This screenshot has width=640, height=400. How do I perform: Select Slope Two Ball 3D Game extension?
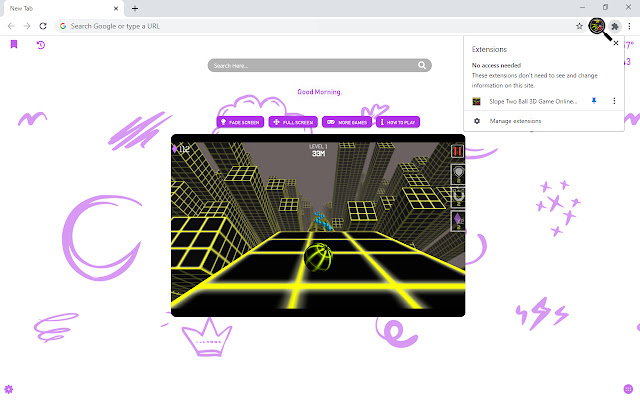coord(532,101)
